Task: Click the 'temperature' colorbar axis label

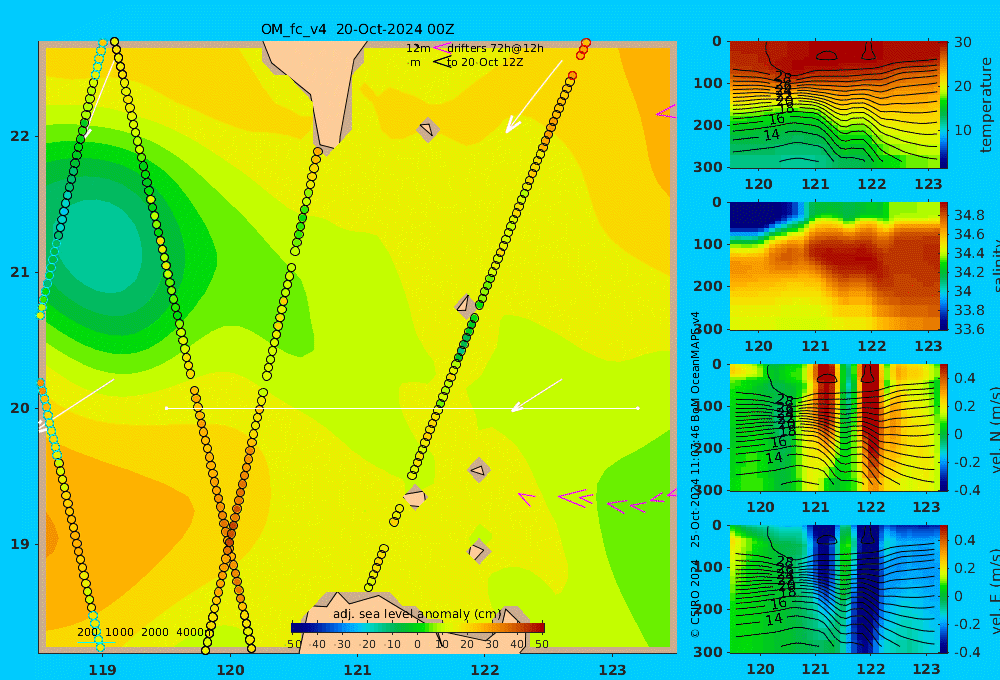Action: click(x=986, y=105)
